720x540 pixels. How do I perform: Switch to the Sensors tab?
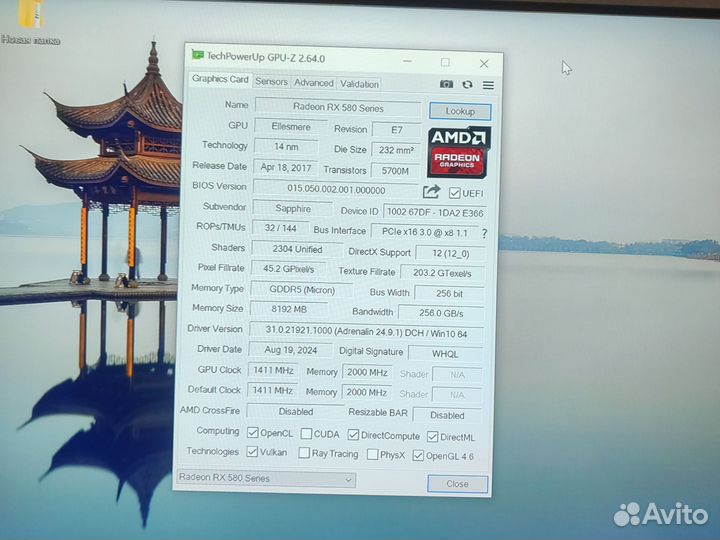coord(271,81)
